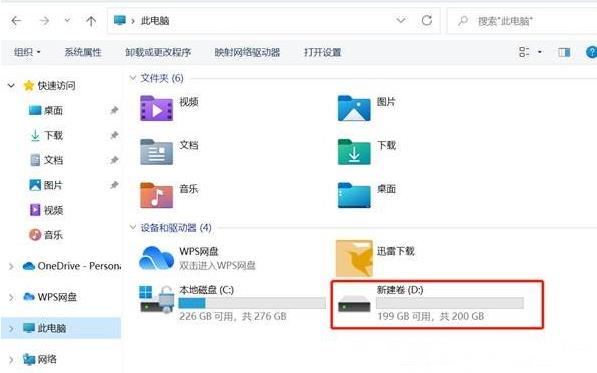Screen dimensions: 597x373
Task: Select 此电脑 in the navigation pane
Action: pyautogui.click(x=51, y=328)
